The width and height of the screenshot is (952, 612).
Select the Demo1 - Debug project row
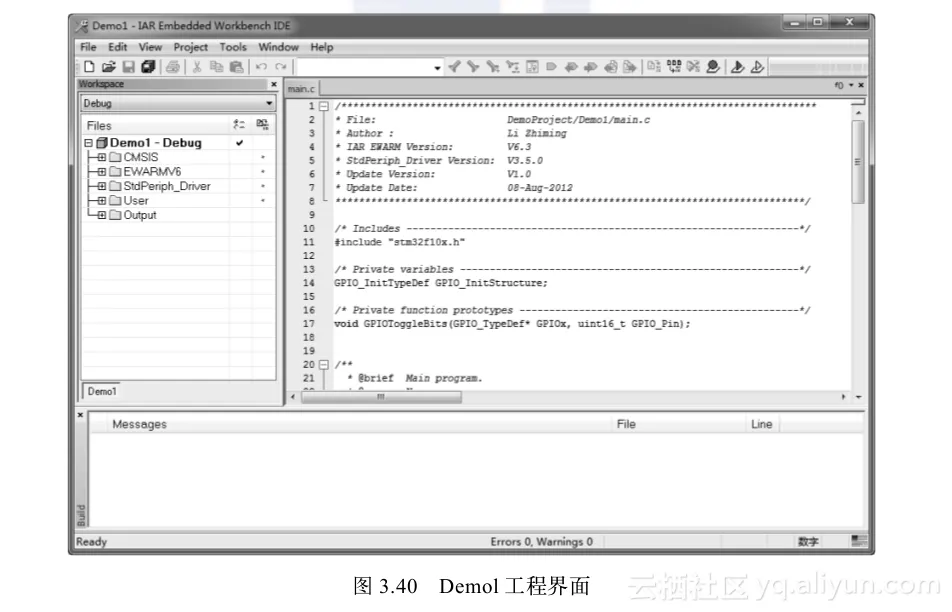[178, 143]
